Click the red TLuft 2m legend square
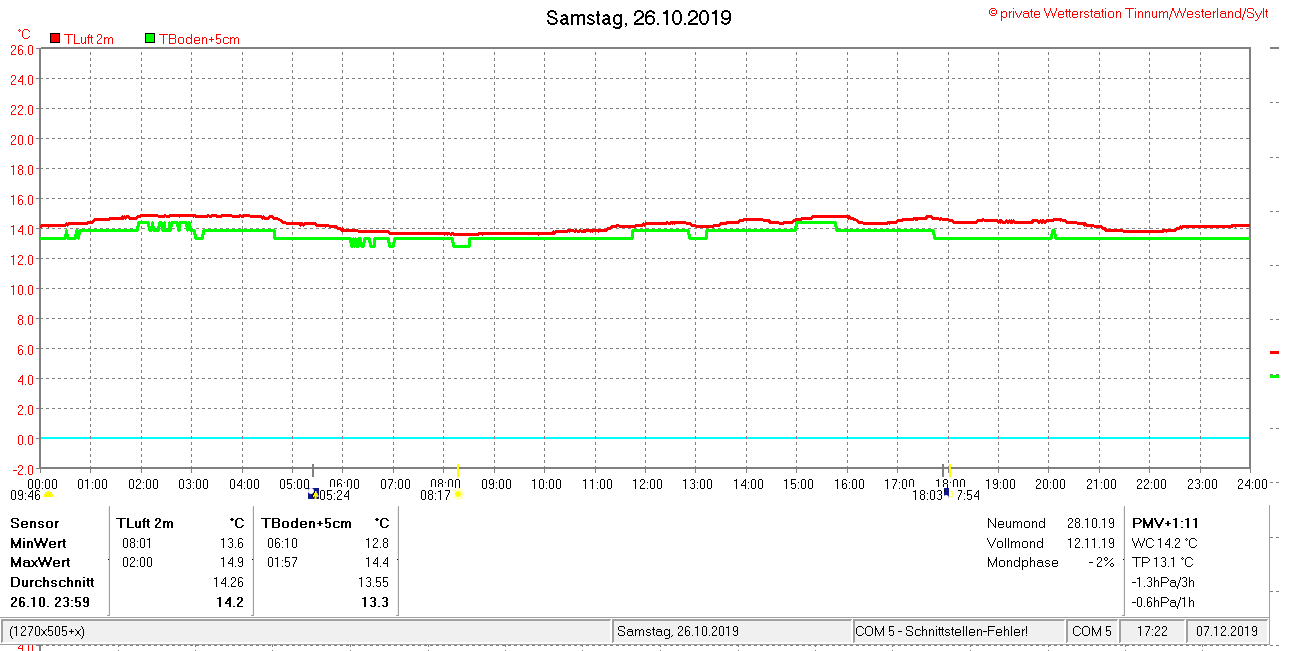This screenshot has height=651, width=1310. point(55,38)
